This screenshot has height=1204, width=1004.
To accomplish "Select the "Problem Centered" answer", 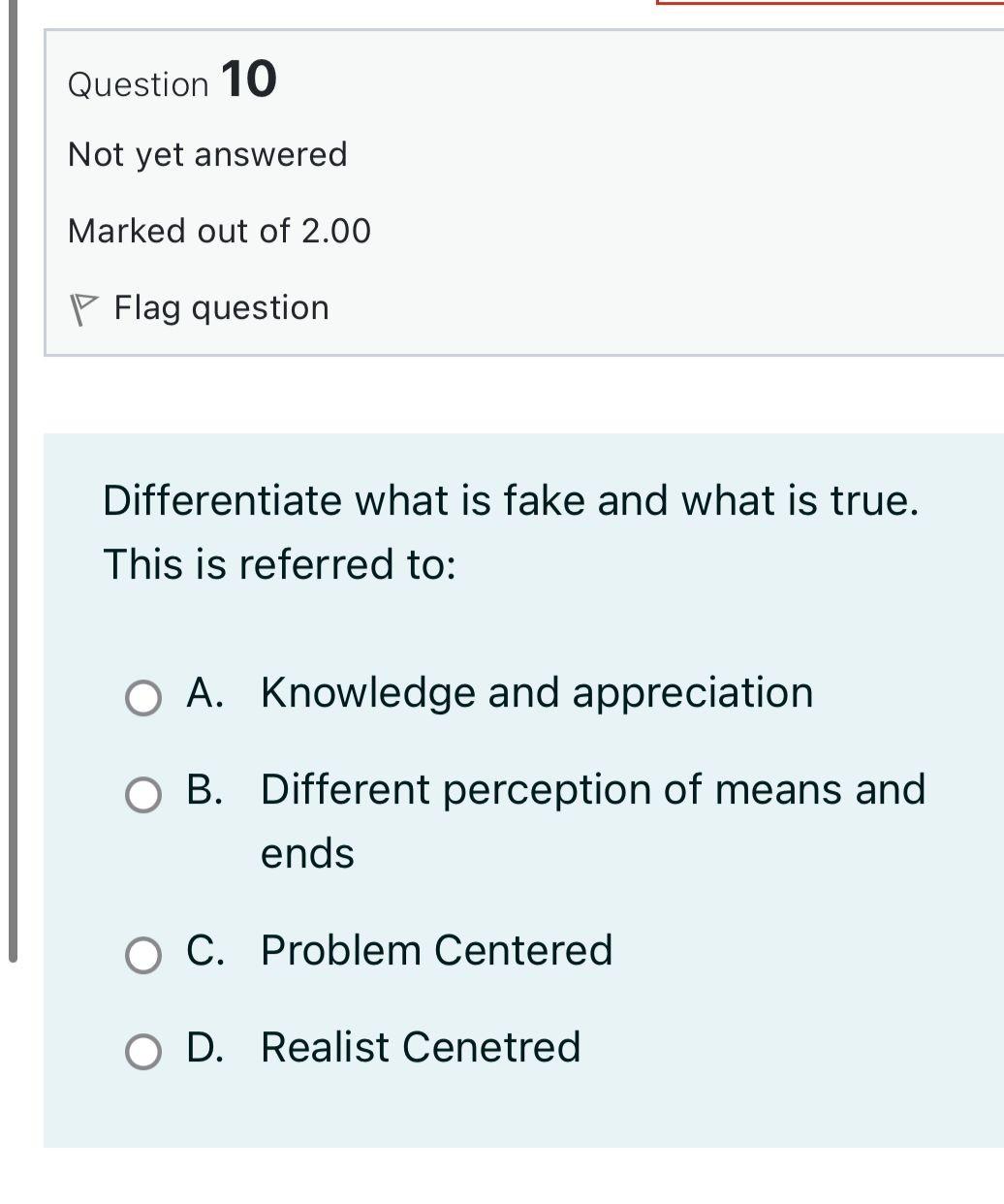I will point(436,950).
